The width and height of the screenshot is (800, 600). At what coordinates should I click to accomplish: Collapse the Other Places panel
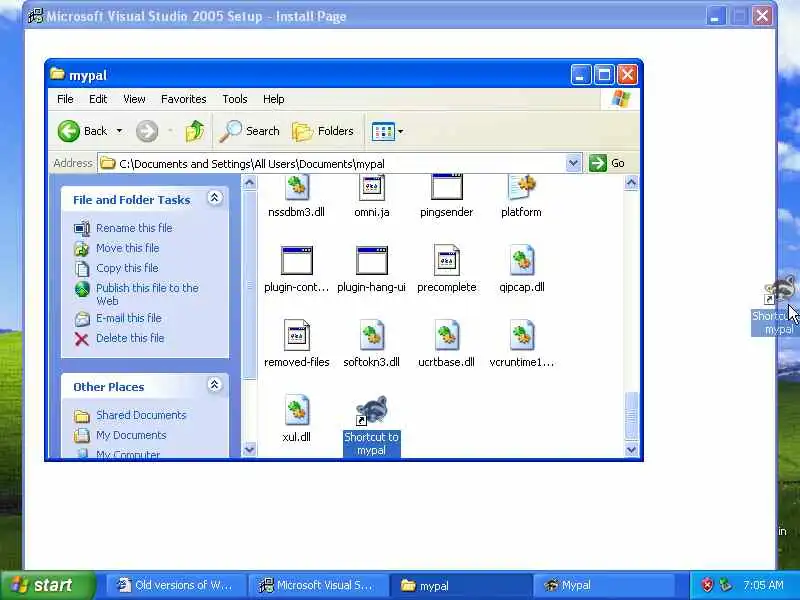click(x=214, y=385)
